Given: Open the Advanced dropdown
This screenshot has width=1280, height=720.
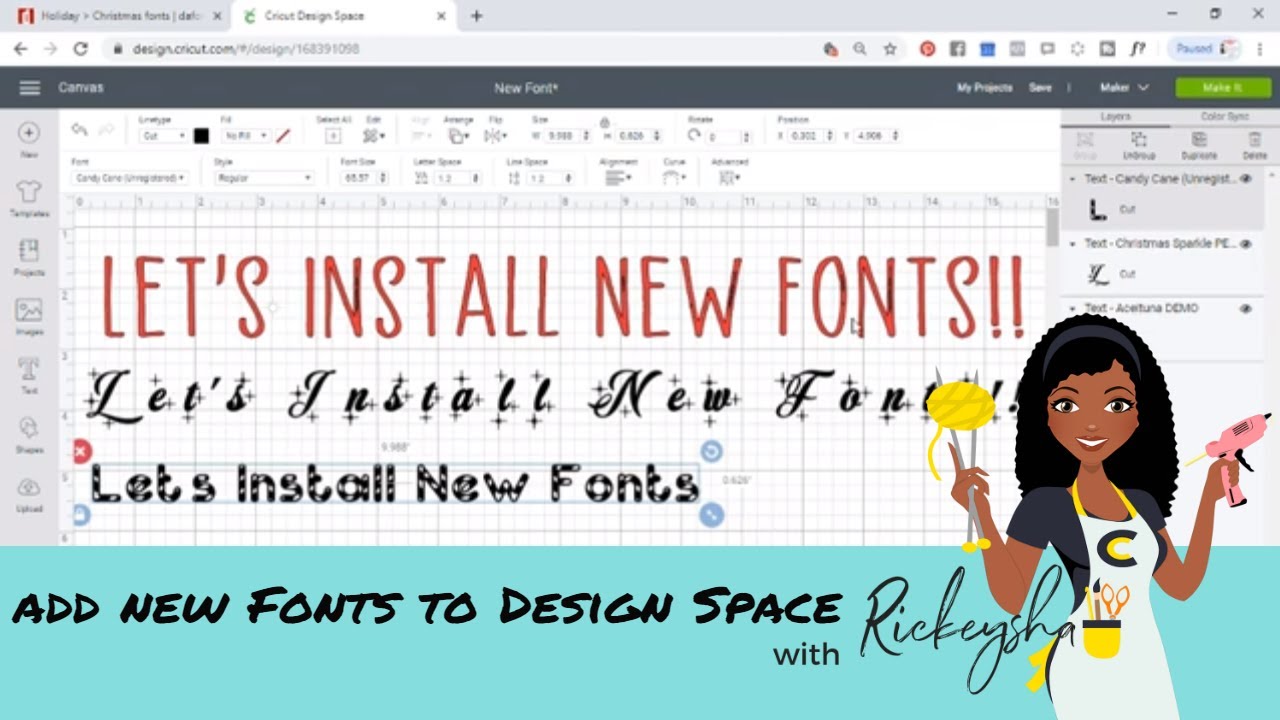Looking at the screenshot, I should click(729, 178).
